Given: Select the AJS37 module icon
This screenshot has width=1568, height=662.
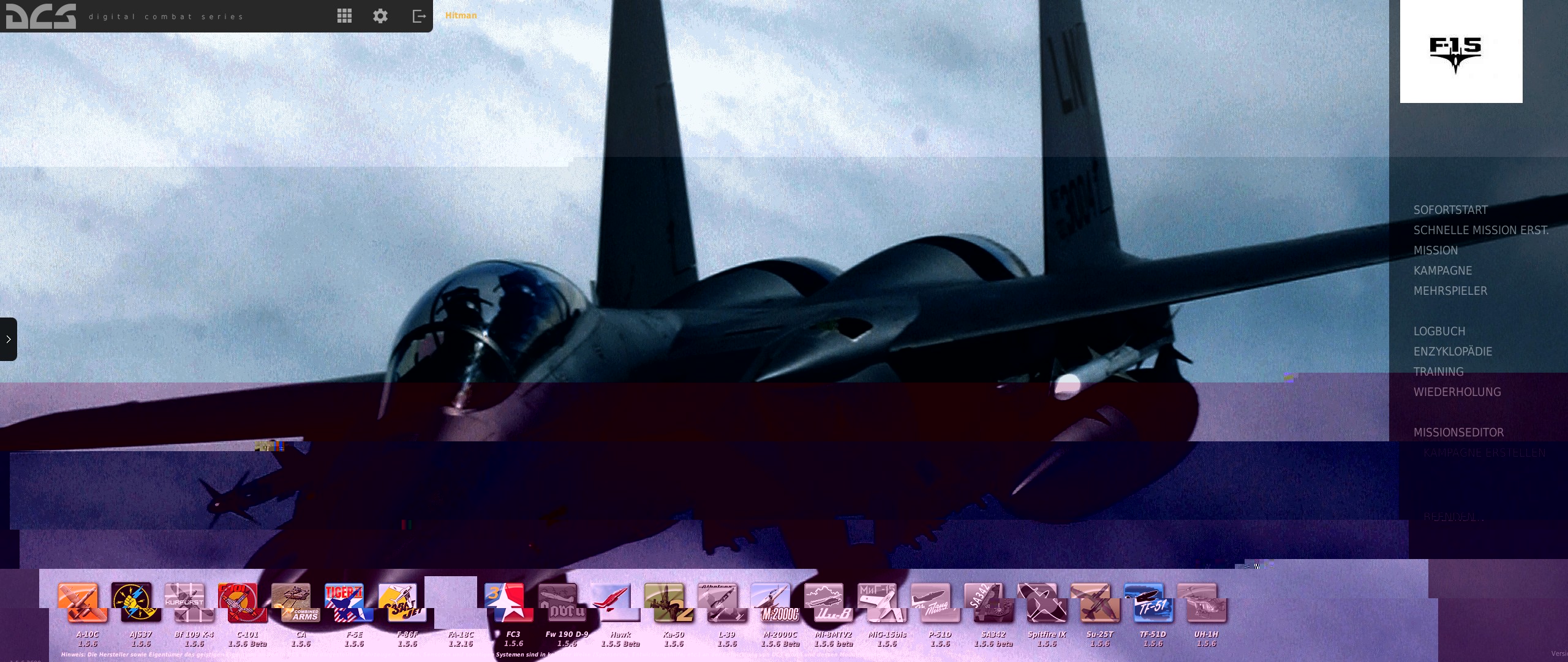Looking at the screenshot, I should click(x=135, y=602).
